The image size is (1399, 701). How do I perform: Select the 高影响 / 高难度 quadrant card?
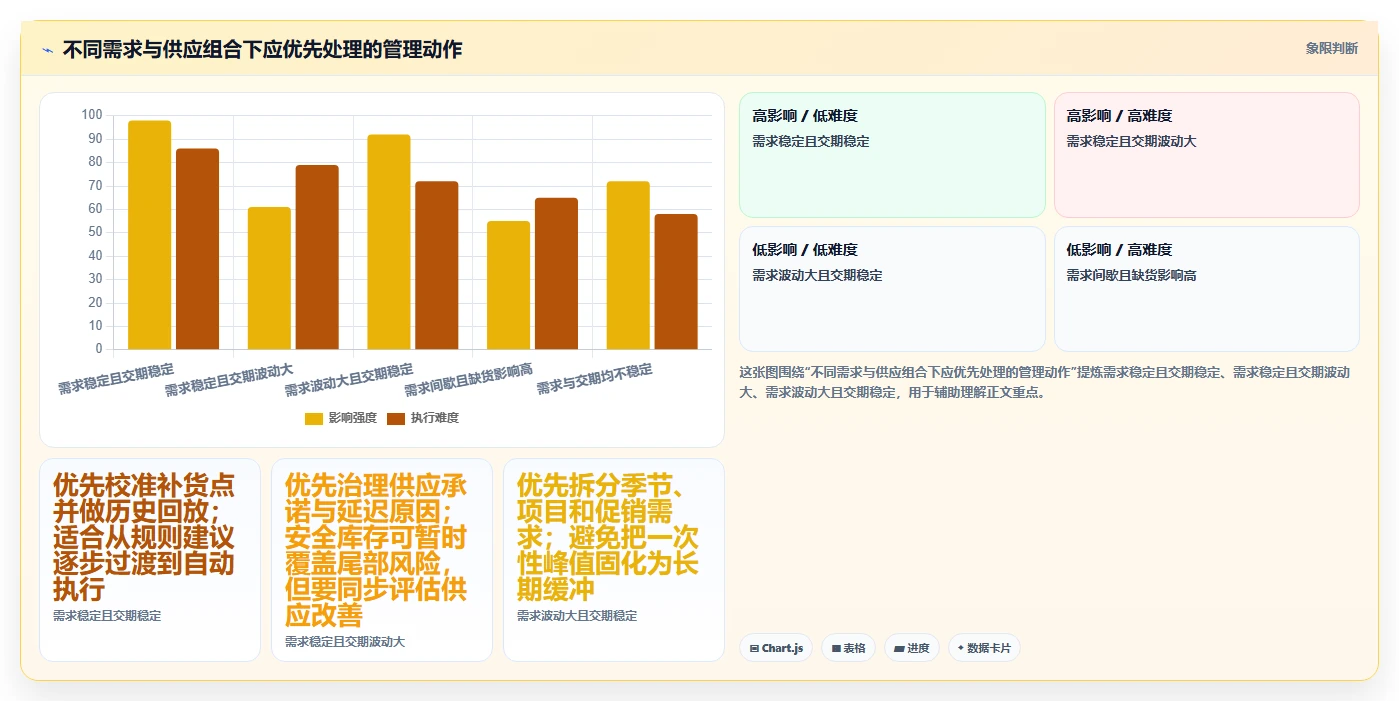pos(1207,155)
